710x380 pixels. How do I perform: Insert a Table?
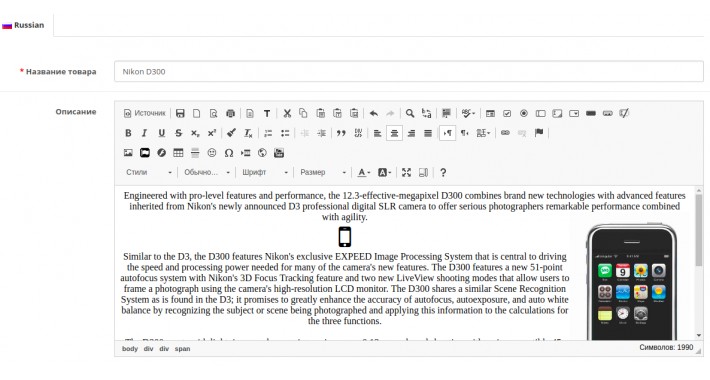click(178, 153)
